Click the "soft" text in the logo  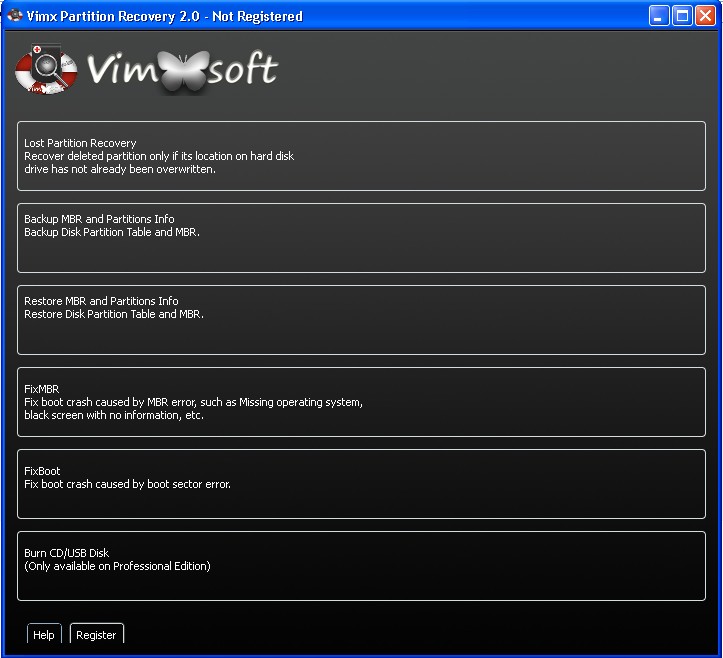242,70
